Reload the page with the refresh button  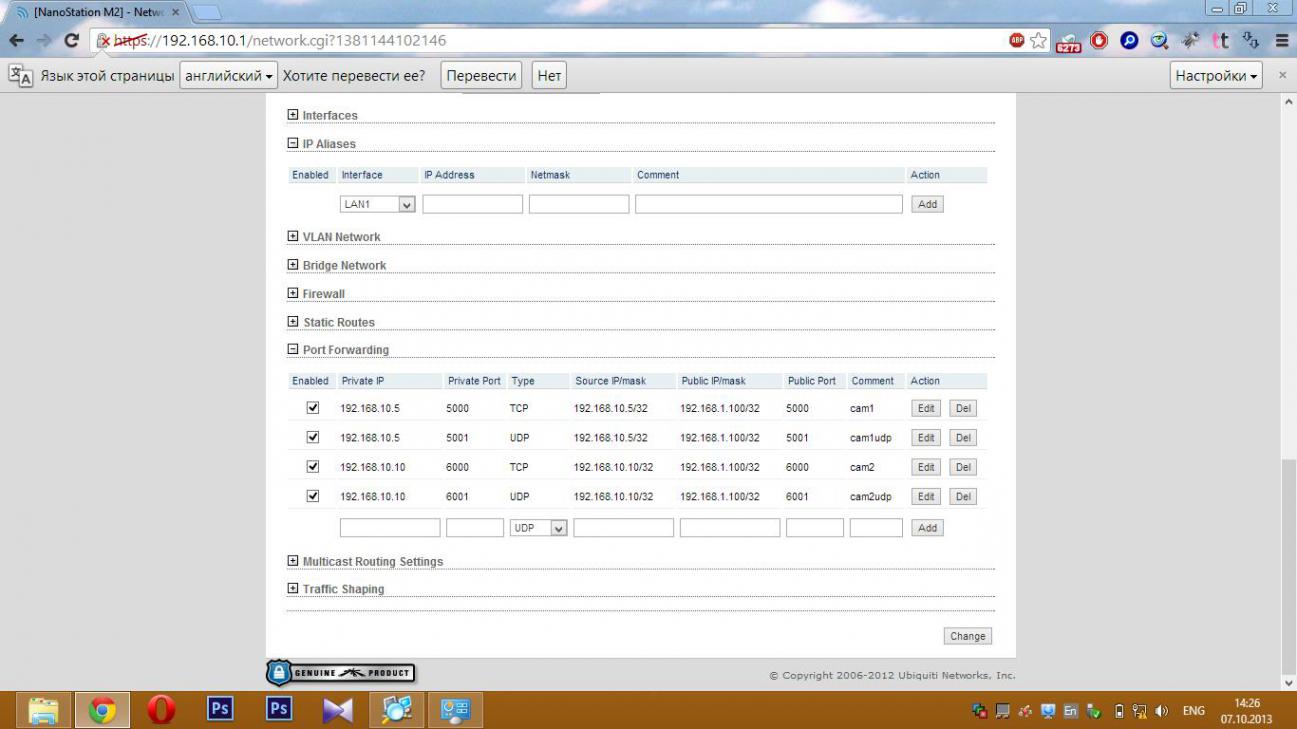[71, 41]
